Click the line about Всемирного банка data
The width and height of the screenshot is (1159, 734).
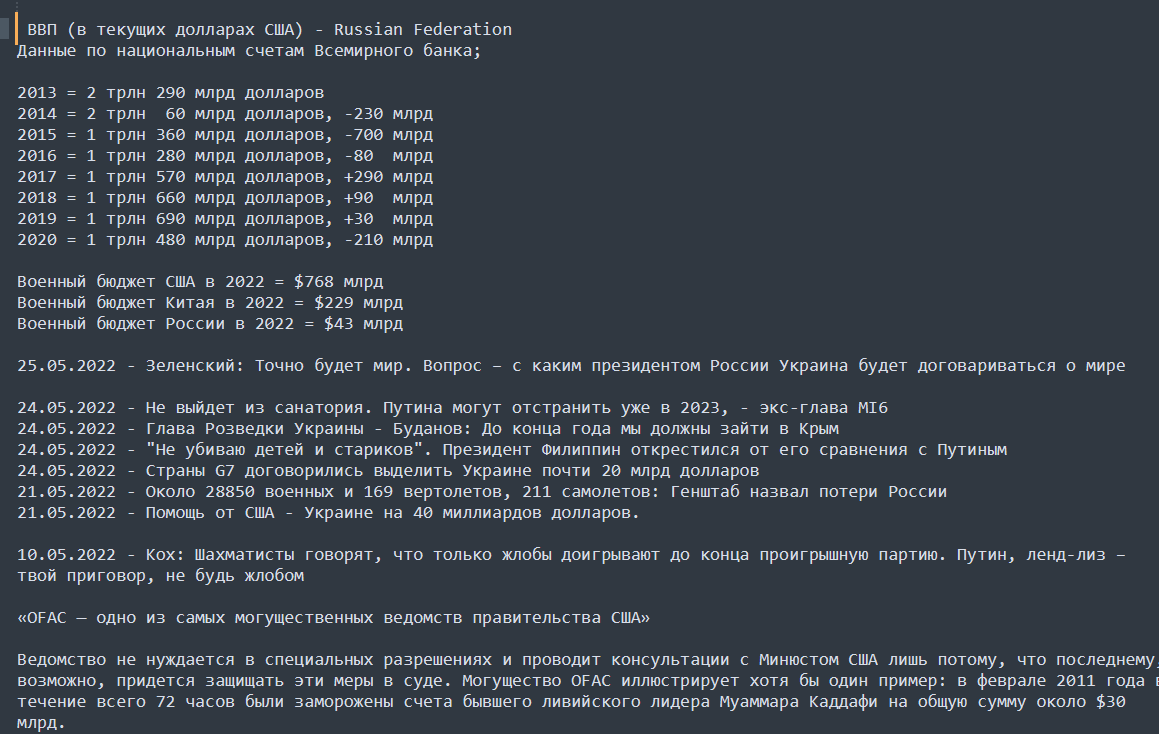(x=249, y=51)
